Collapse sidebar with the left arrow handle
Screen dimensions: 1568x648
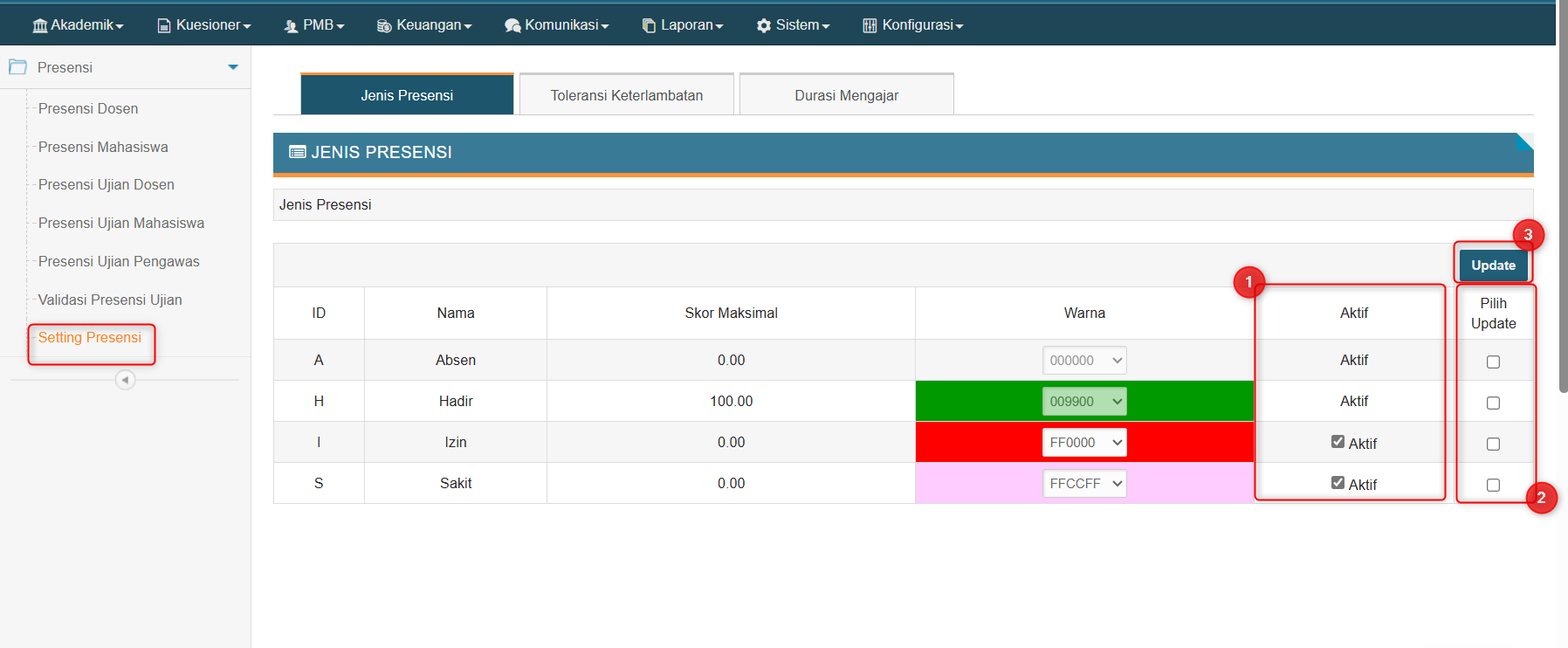click(125, 380)
